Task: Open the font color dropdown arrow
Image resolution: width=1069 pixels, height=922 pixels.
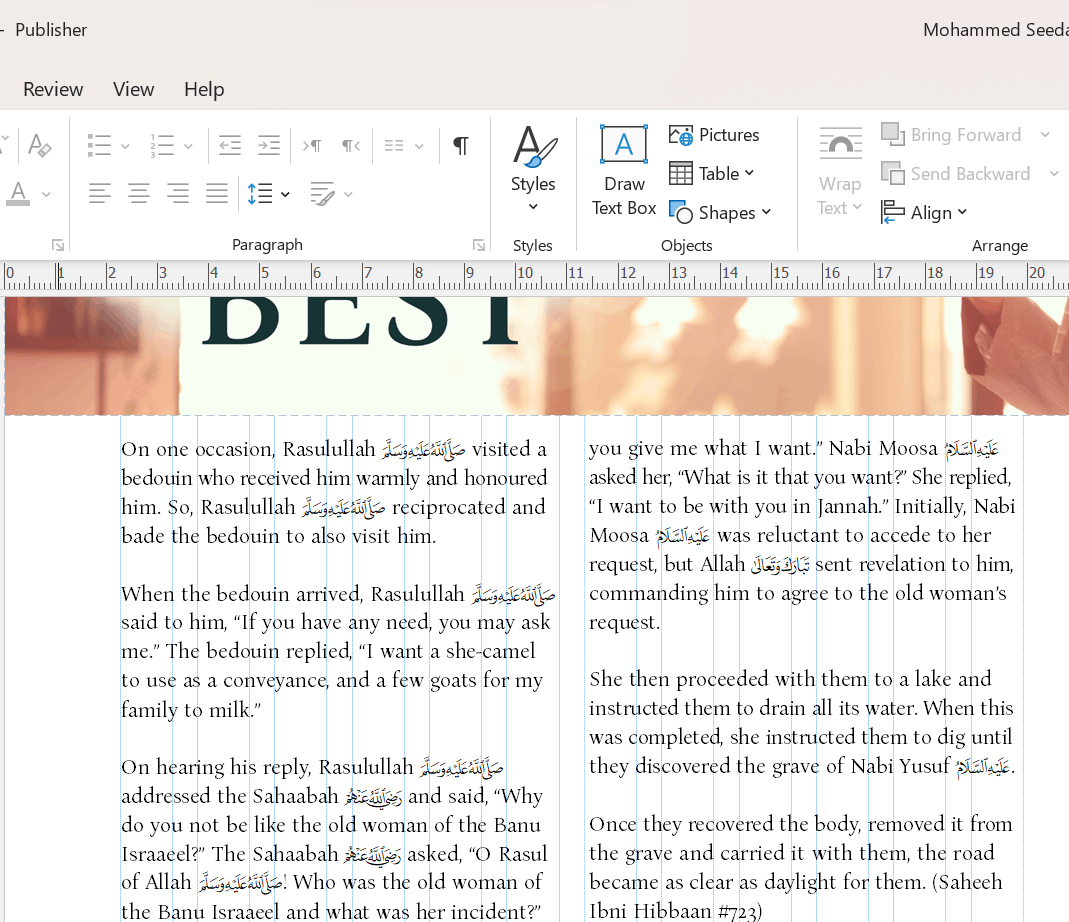Action: (x=46, y=194)
